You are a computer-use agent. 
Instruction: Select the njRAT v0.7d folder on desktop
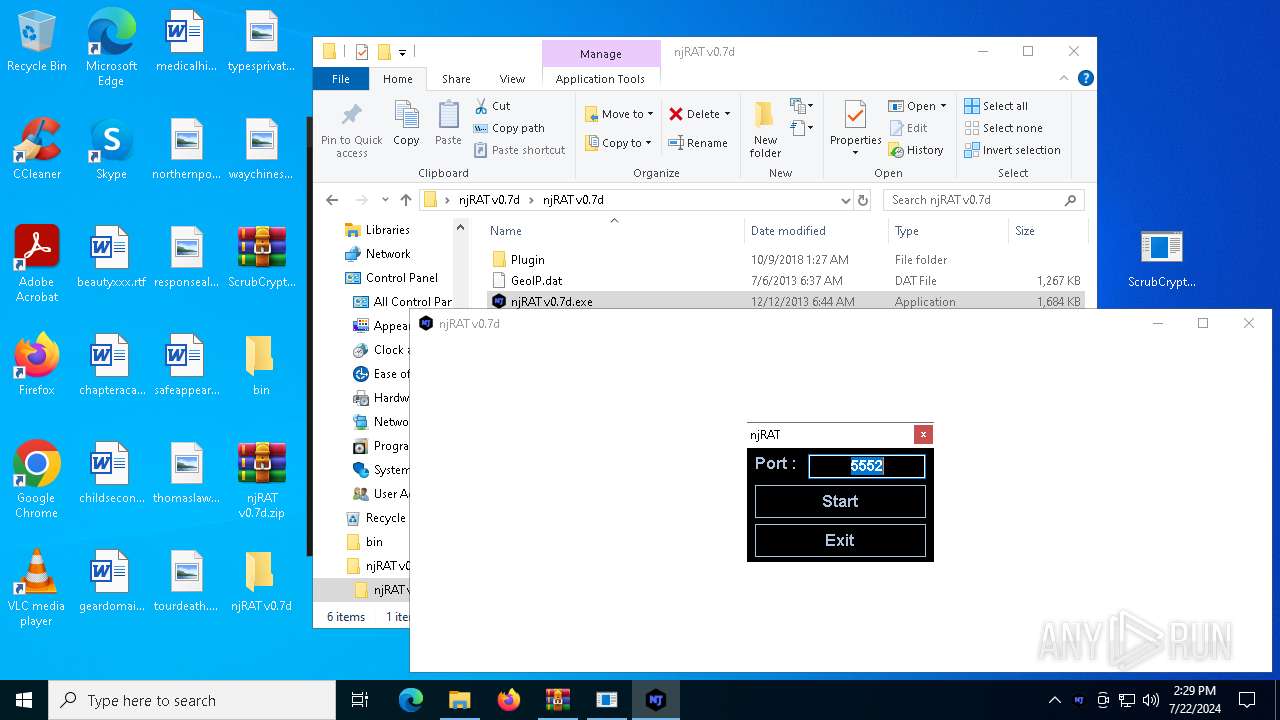point(261,582)
